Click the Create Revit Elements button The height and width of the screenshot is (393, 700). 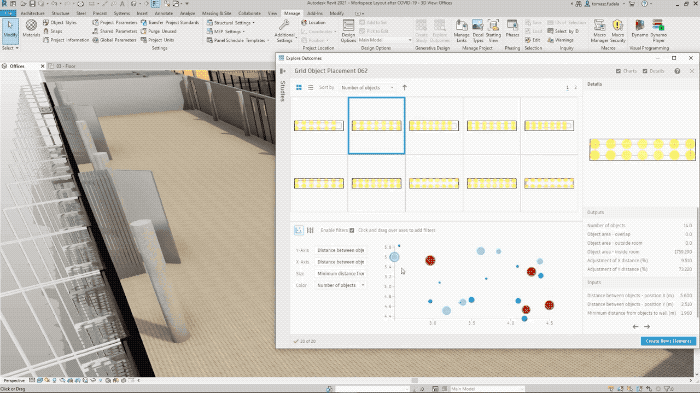coord(668,341)
